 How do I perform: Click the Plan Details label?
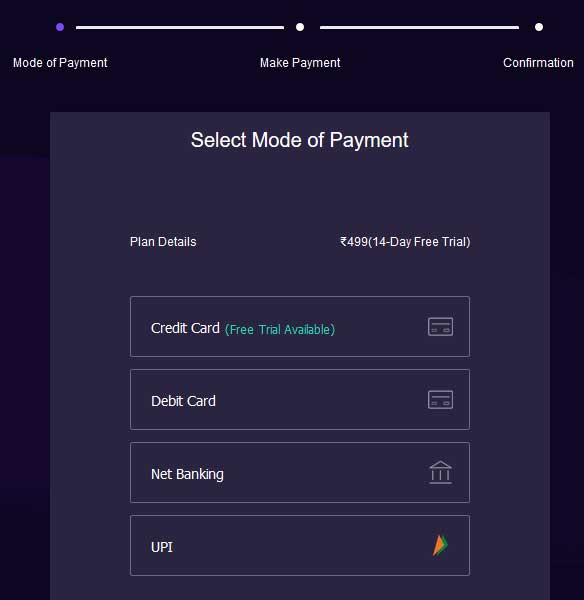[163, 242]
